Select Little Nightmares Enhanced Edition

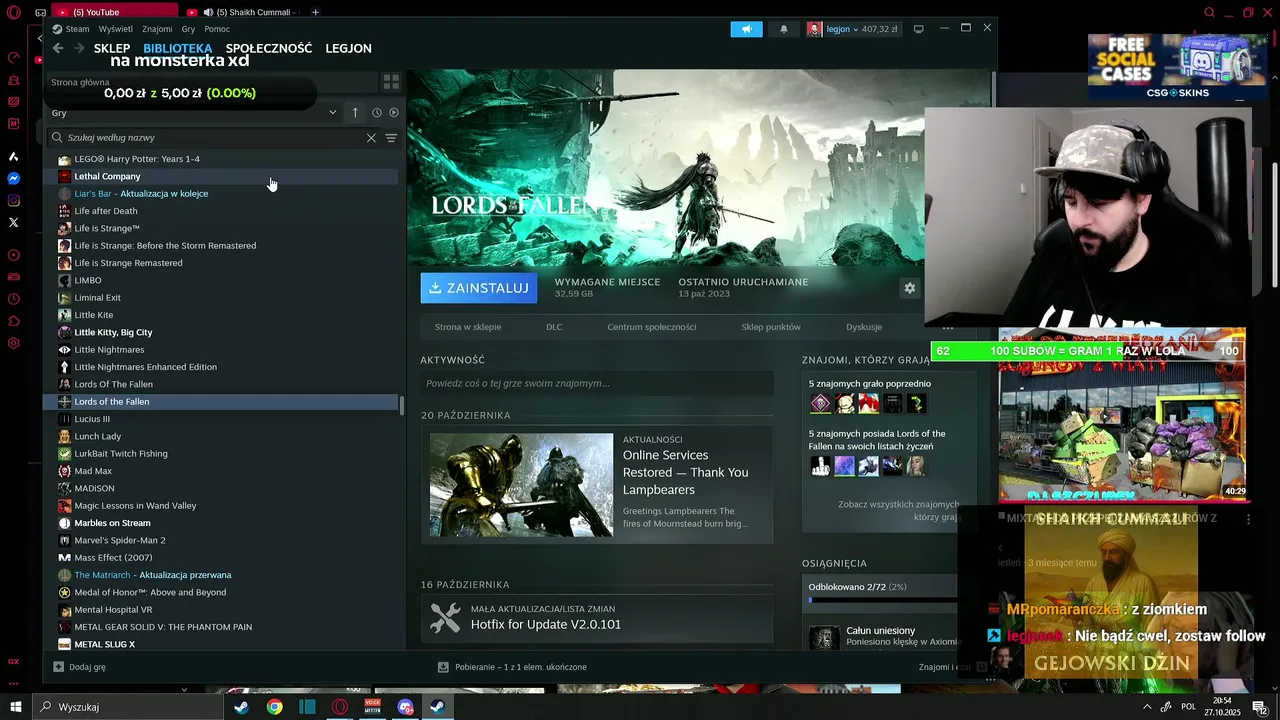[x=220, y=367]
